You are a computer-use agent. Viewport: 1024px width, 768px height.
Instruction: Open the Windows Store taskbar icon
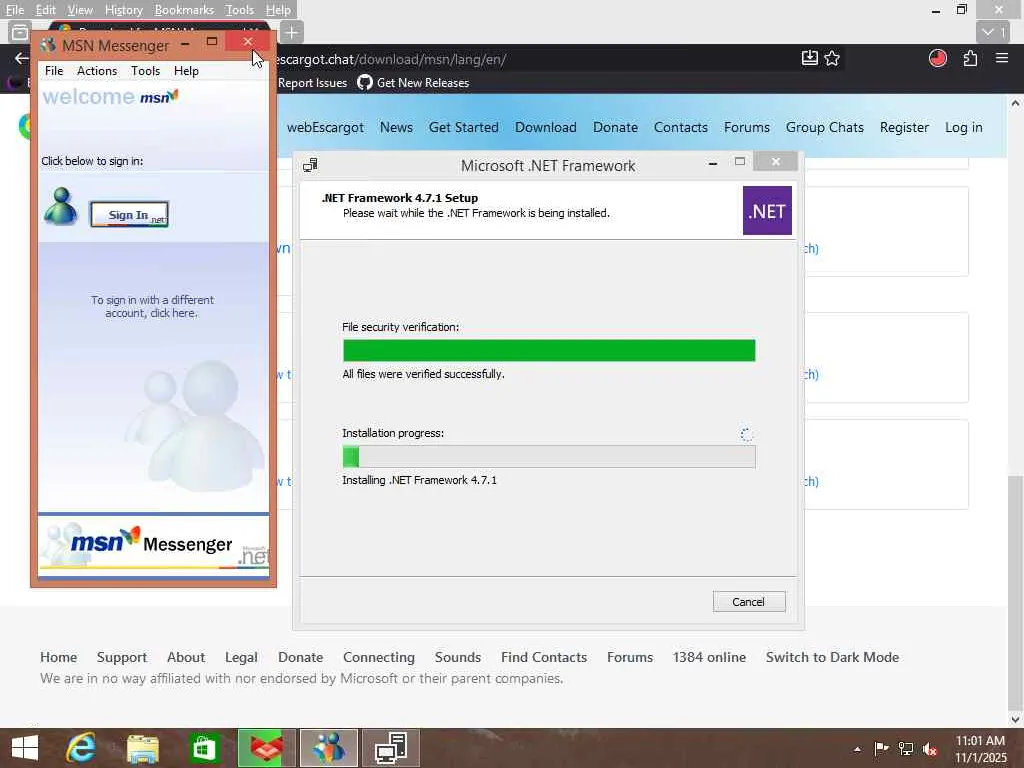coord(204,748)
